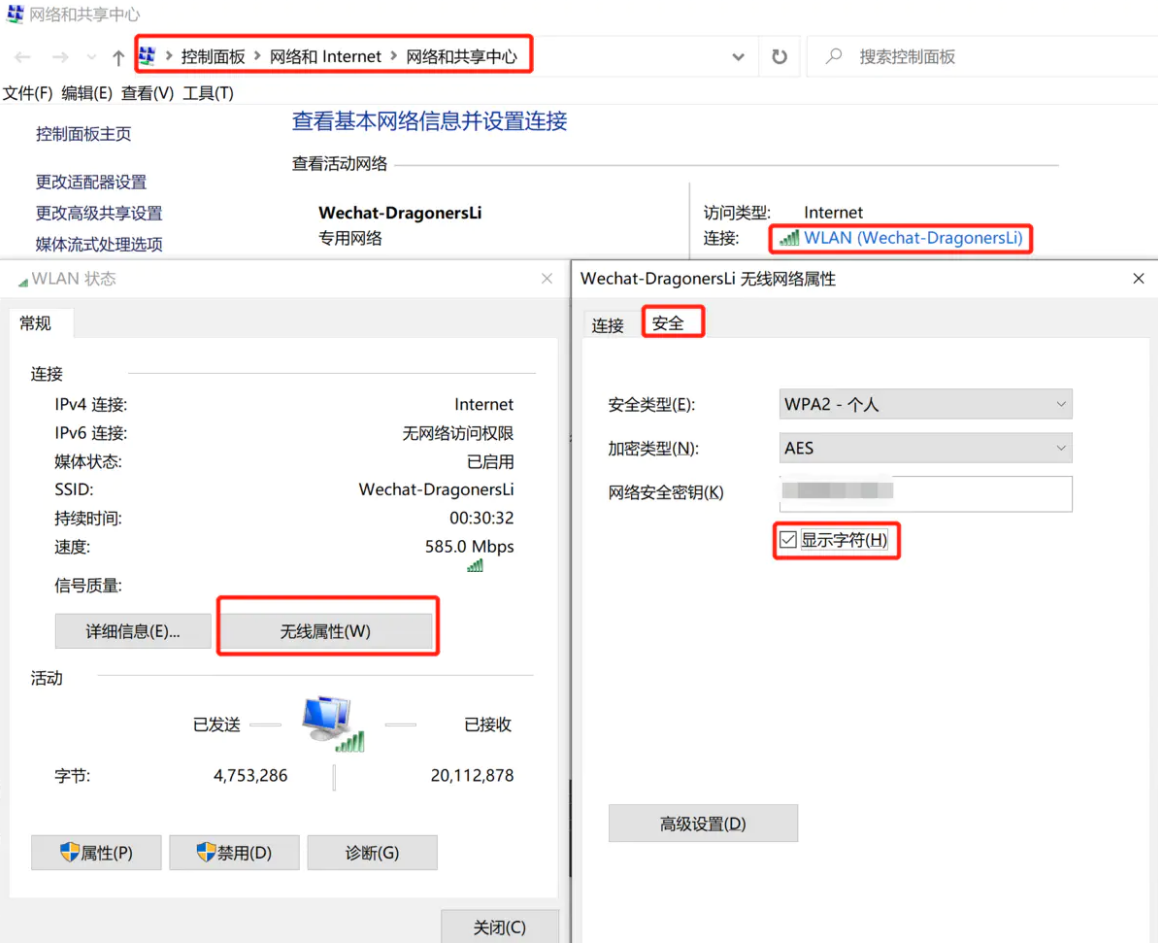Switch to the 连接 tab
This screenshot has height=943, width=1158.
point(607,325)
